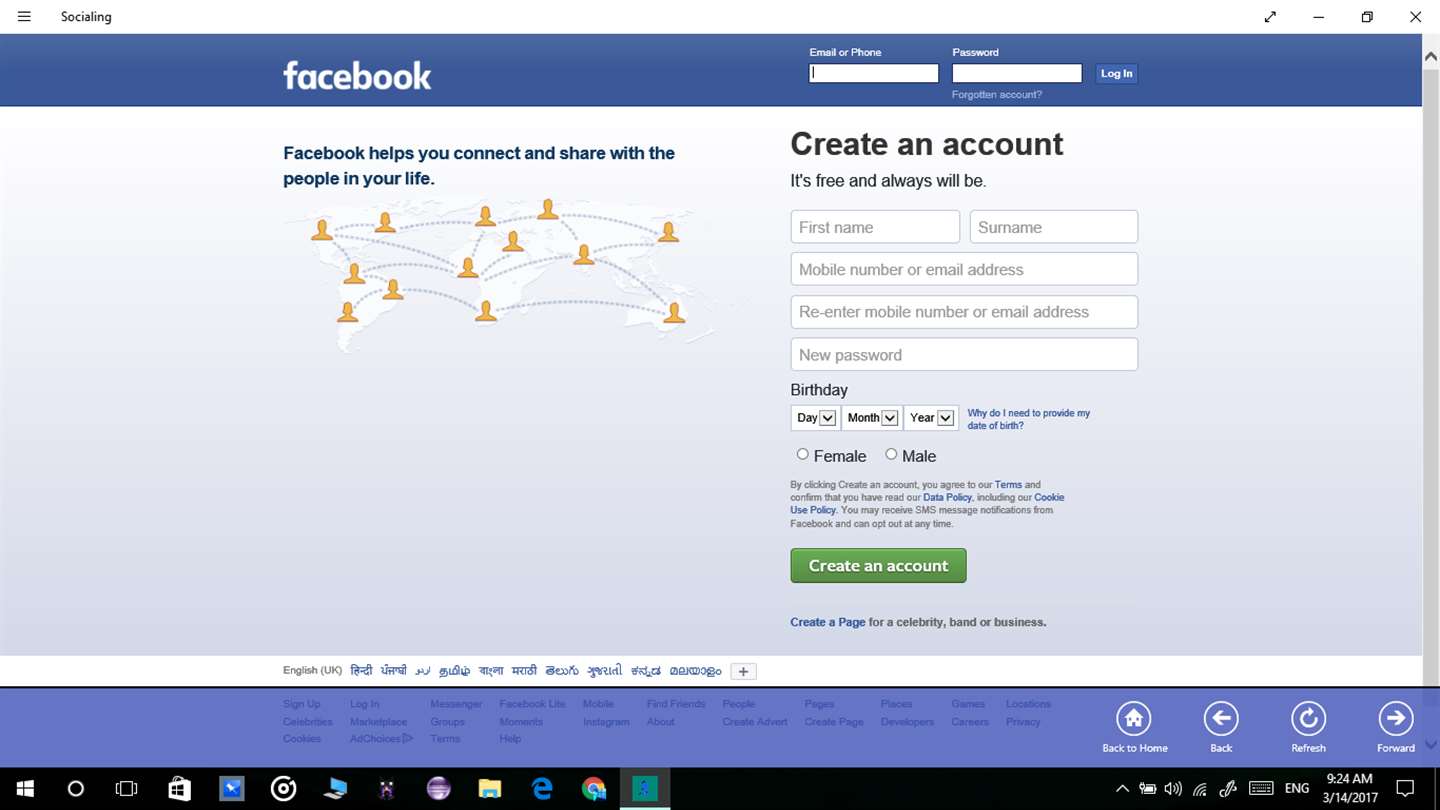The width and height of the screenshot is (1440, 810).
Task: Click the Surname field
Action: tap(1054, 227)
